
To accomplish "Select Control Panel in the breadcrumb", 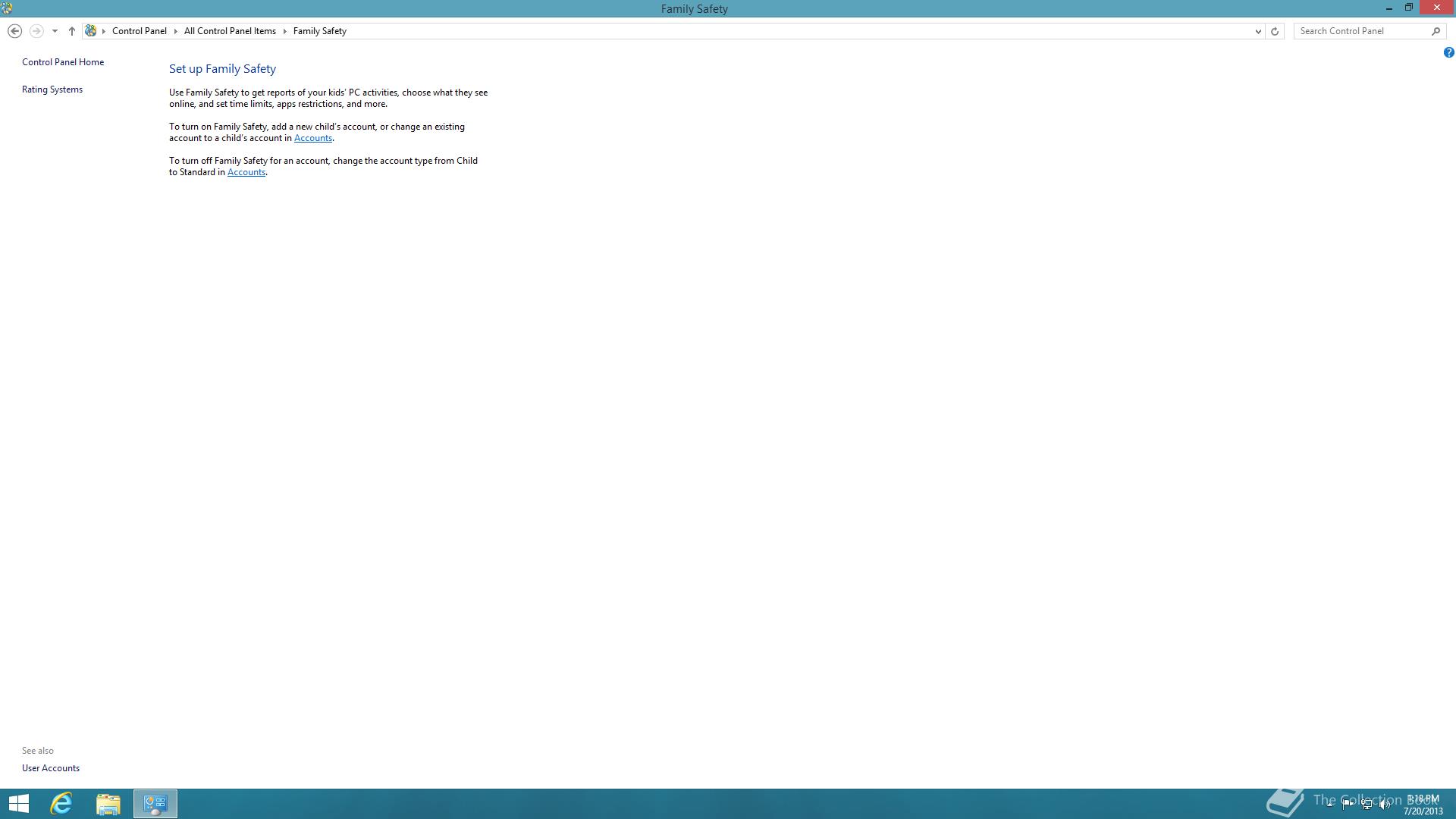I will 140,31.
